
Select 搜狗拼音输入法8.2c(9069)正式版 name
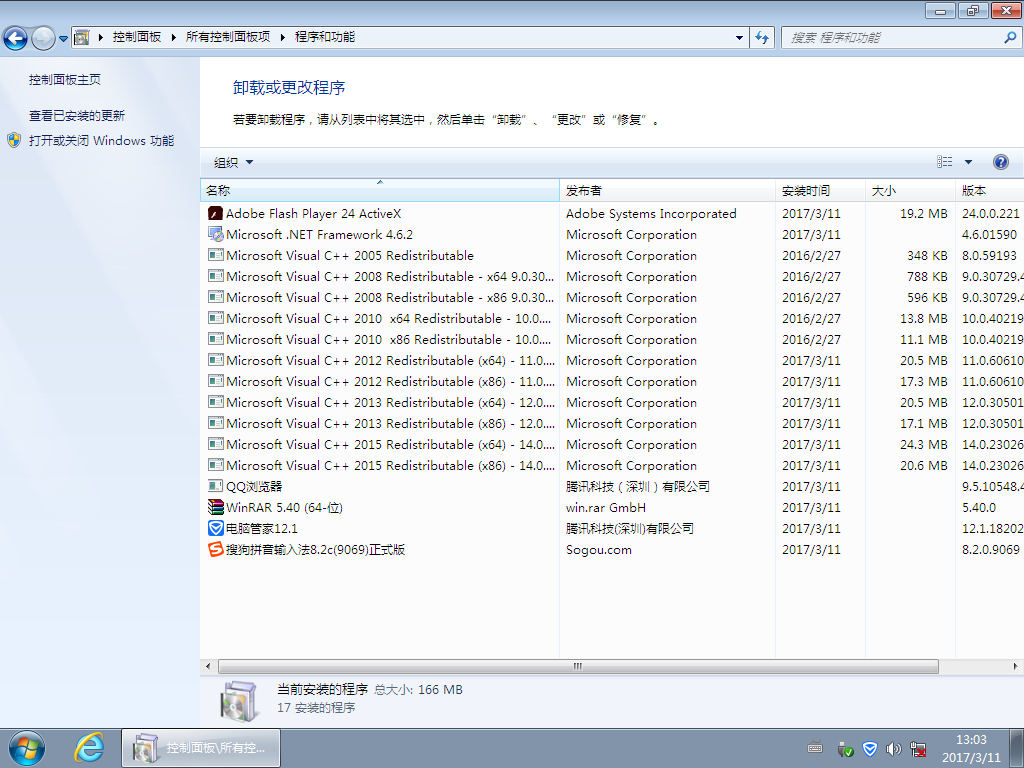315,549
